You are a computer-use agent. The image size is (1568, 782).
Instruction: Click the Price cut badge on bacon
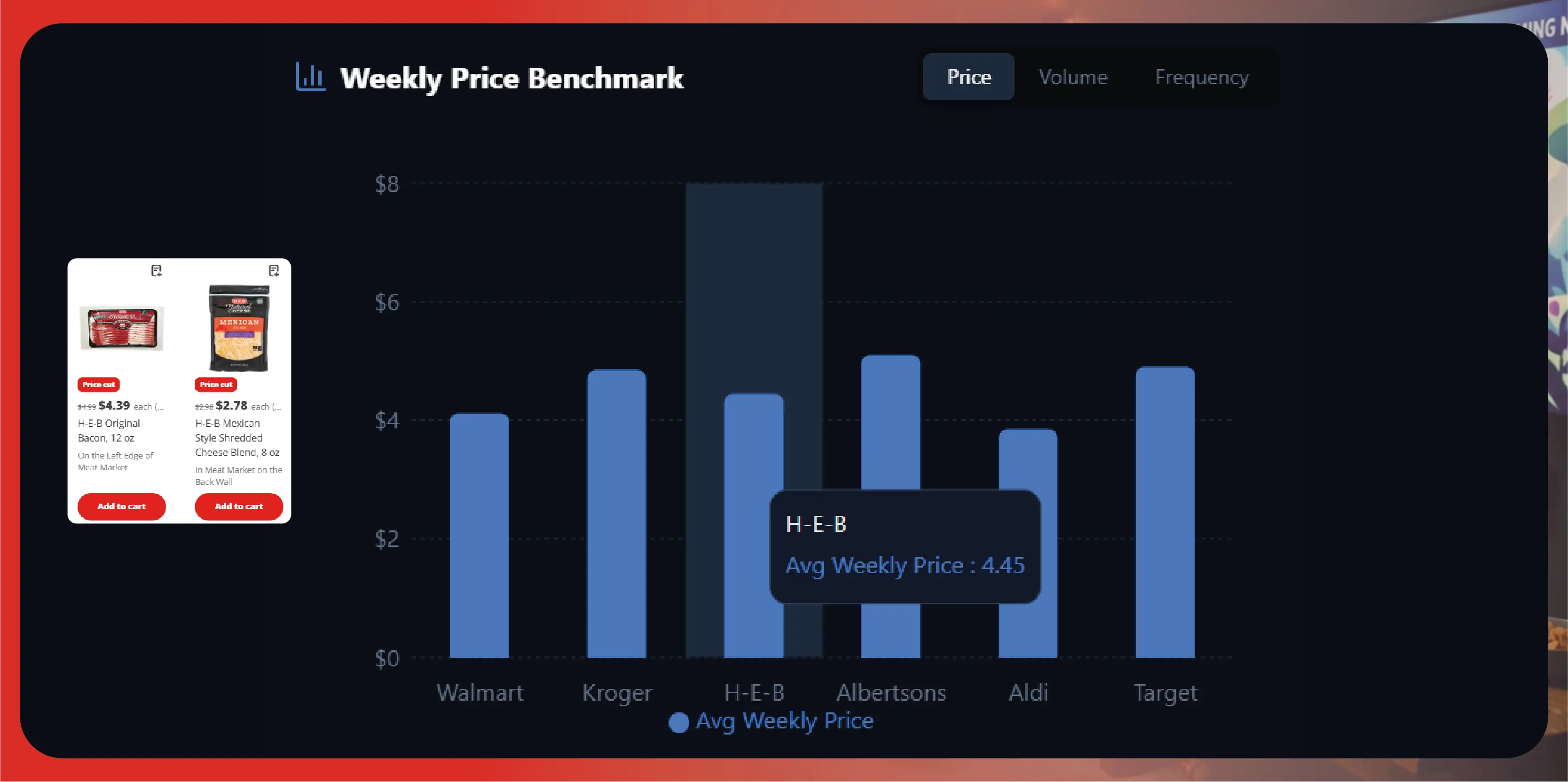[99, 385]
